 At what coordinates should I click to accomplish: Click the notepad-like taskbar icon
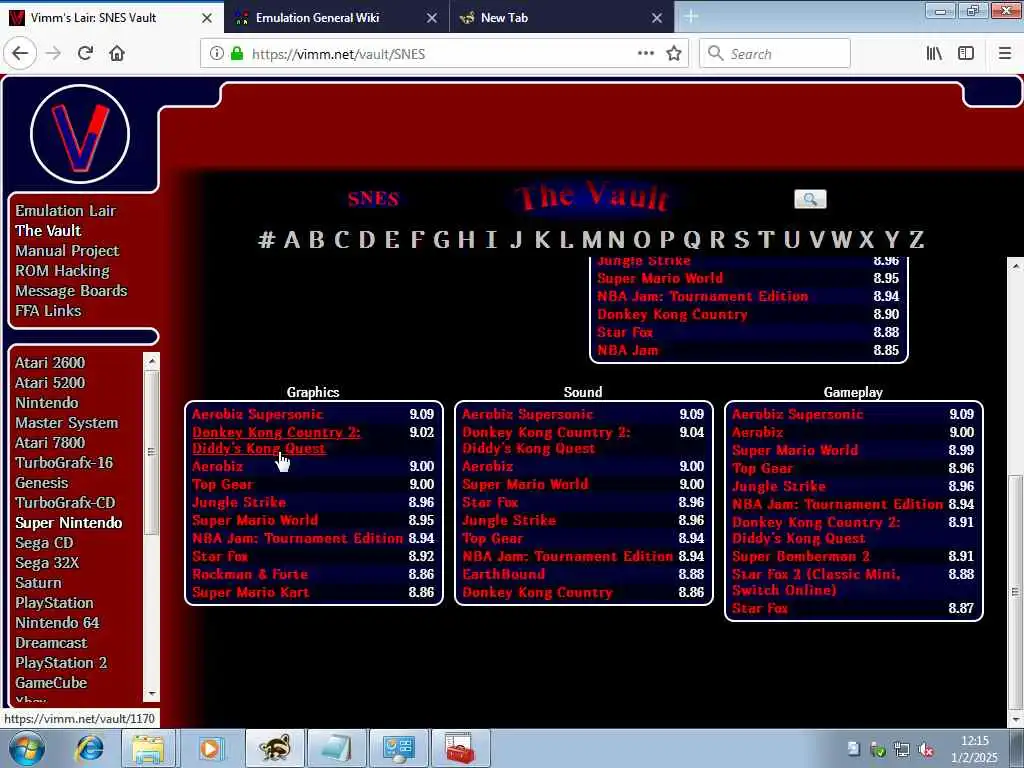point(336,748)
